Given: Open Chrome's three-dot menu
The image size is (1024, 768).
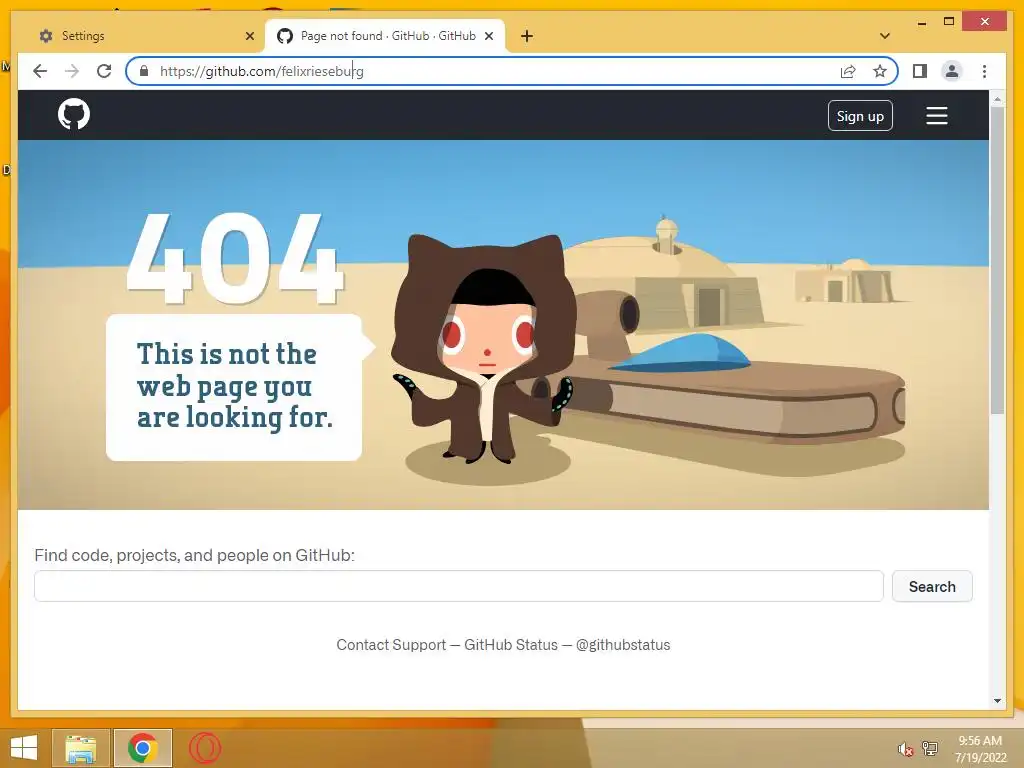Looking at the screenshot, I should (x=984, y=71).
